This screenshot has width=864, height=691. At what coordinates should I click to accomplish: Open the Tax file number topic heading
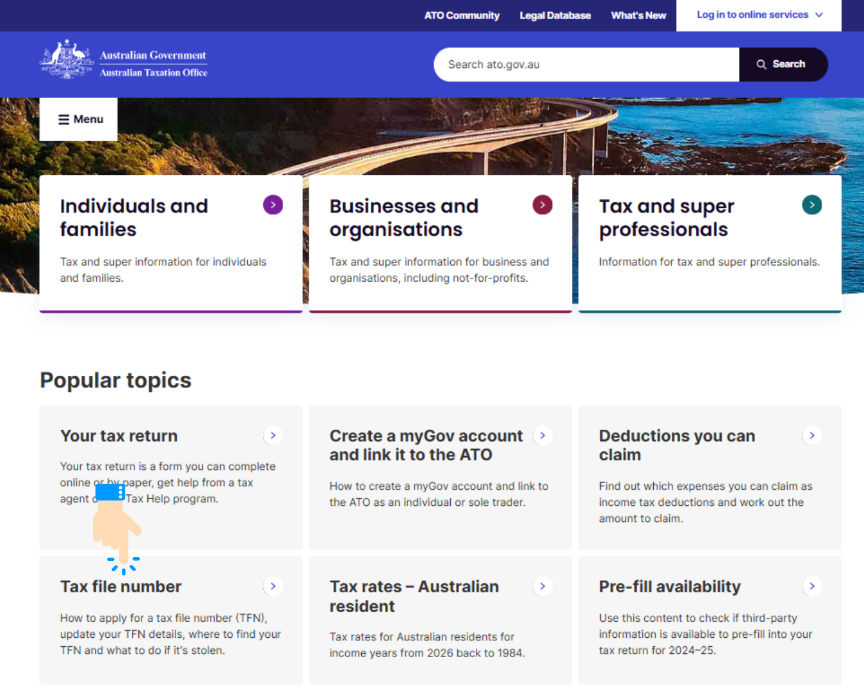coord(121,587)
